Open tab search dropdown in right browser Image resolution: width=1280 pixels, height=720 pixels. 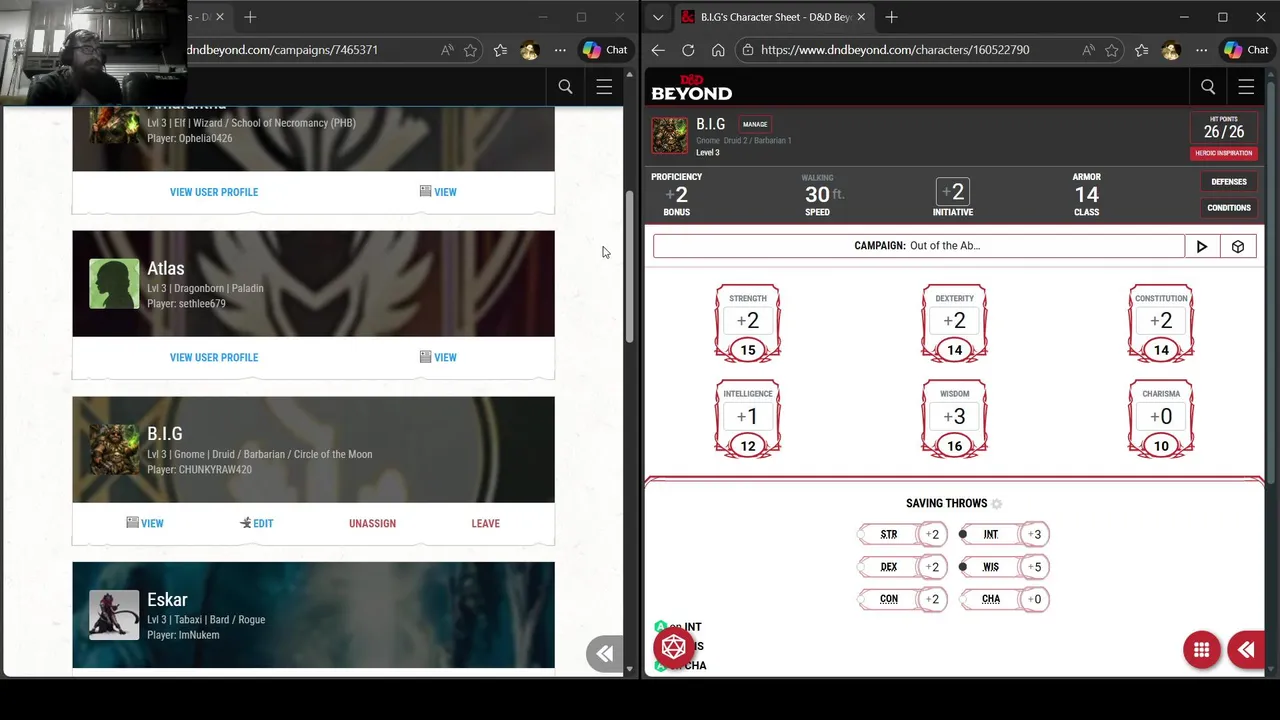(x=657, y=17)
